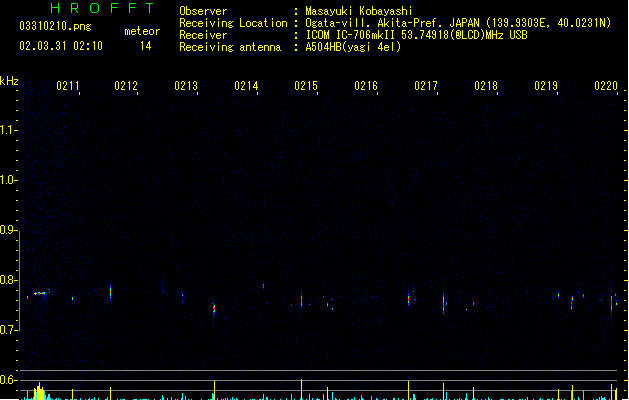
Task: Click the 0.6 frequency axis label
Action: (x=8, y=380)
